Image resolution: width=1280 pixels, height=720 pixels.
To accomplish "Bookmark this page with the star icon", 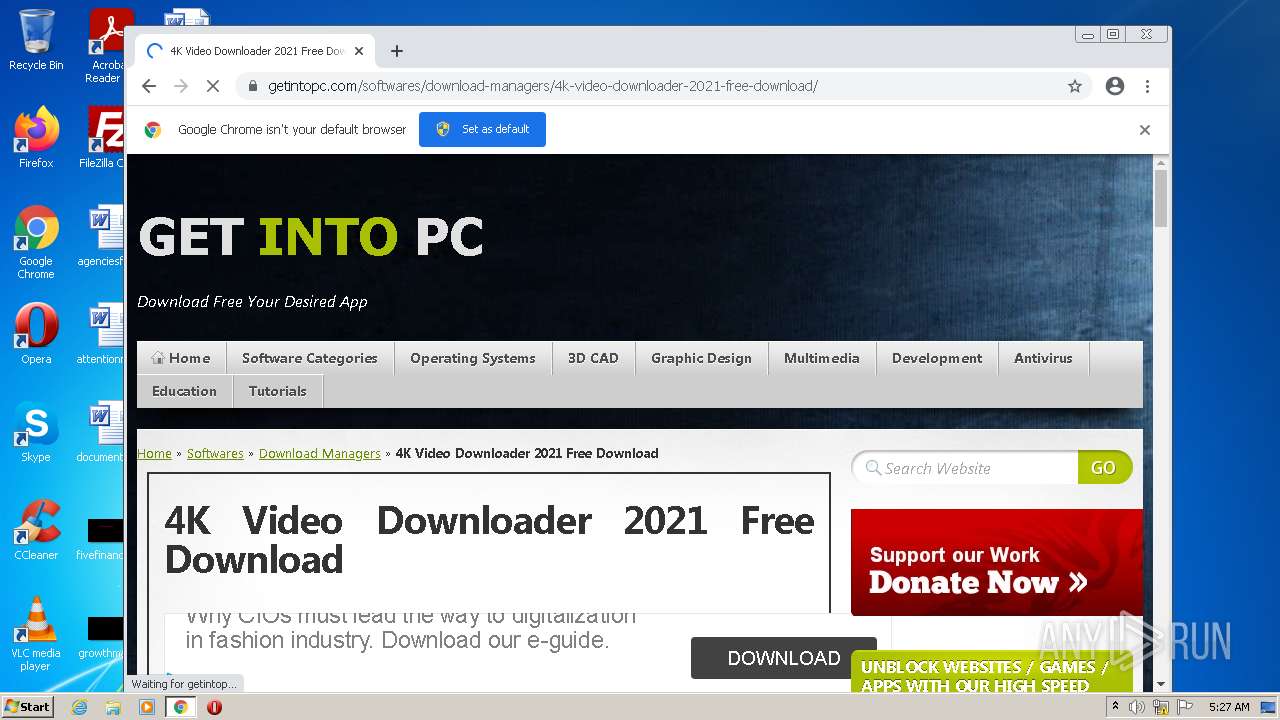I will coord(1075,86).
